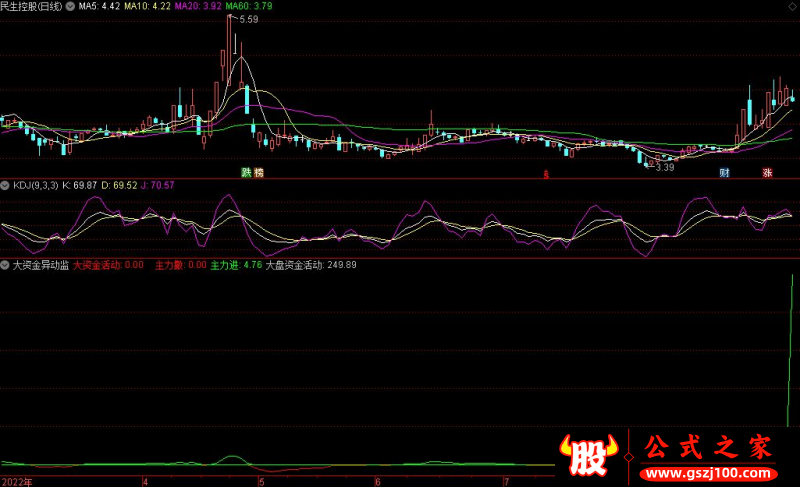
Task: Click the 公式之家 title text
Action: [x=708, y=447]
